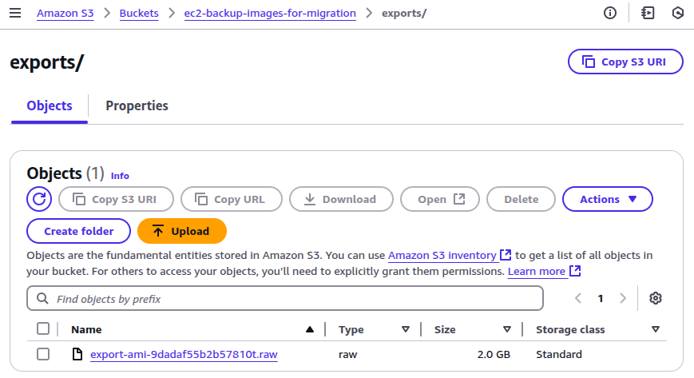
Task: Switch to the Properties tab
Action: [137, 106]
